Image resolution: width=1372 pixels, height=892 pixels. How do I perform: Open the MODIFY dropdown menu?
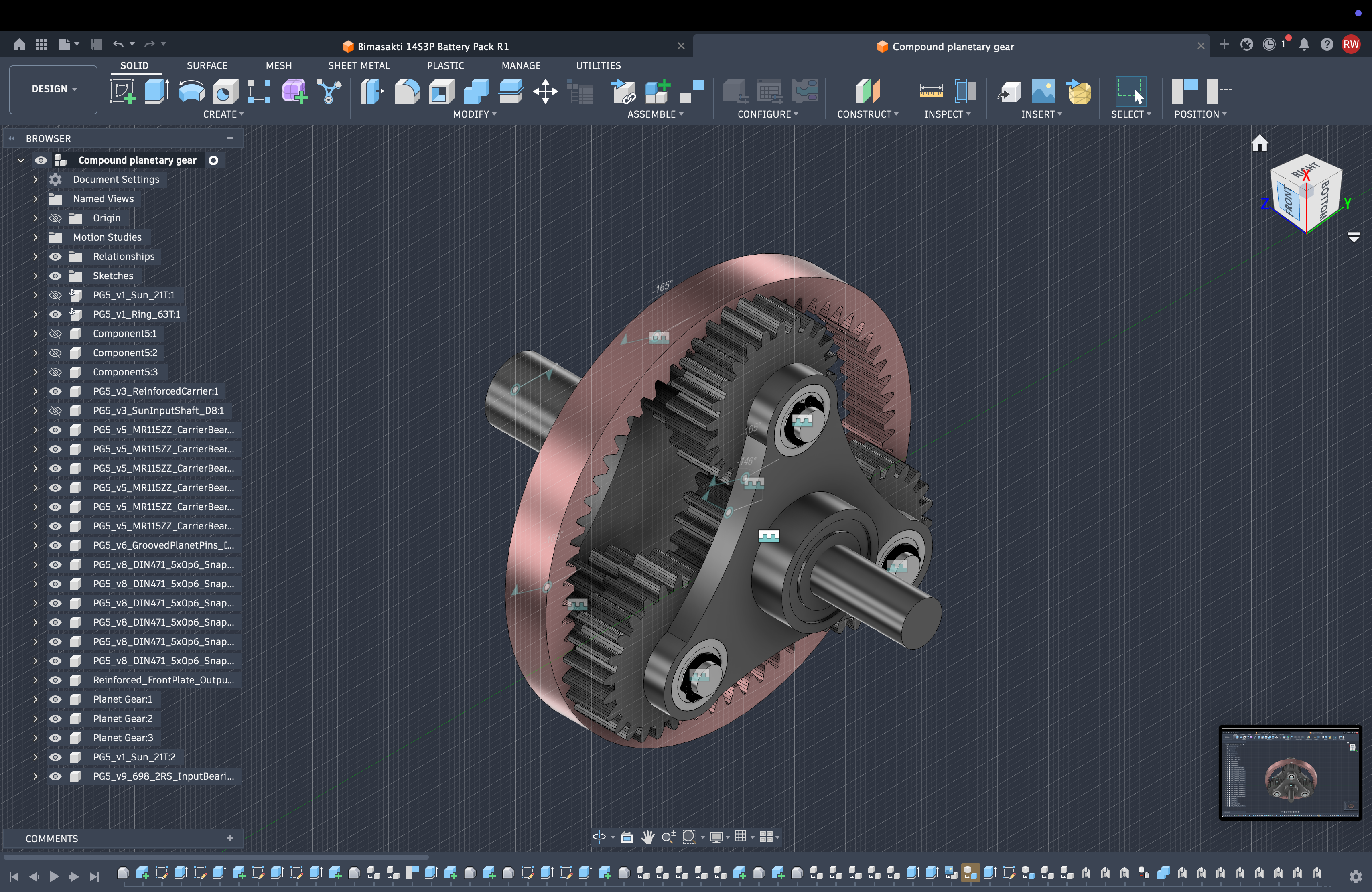[475, 114]
